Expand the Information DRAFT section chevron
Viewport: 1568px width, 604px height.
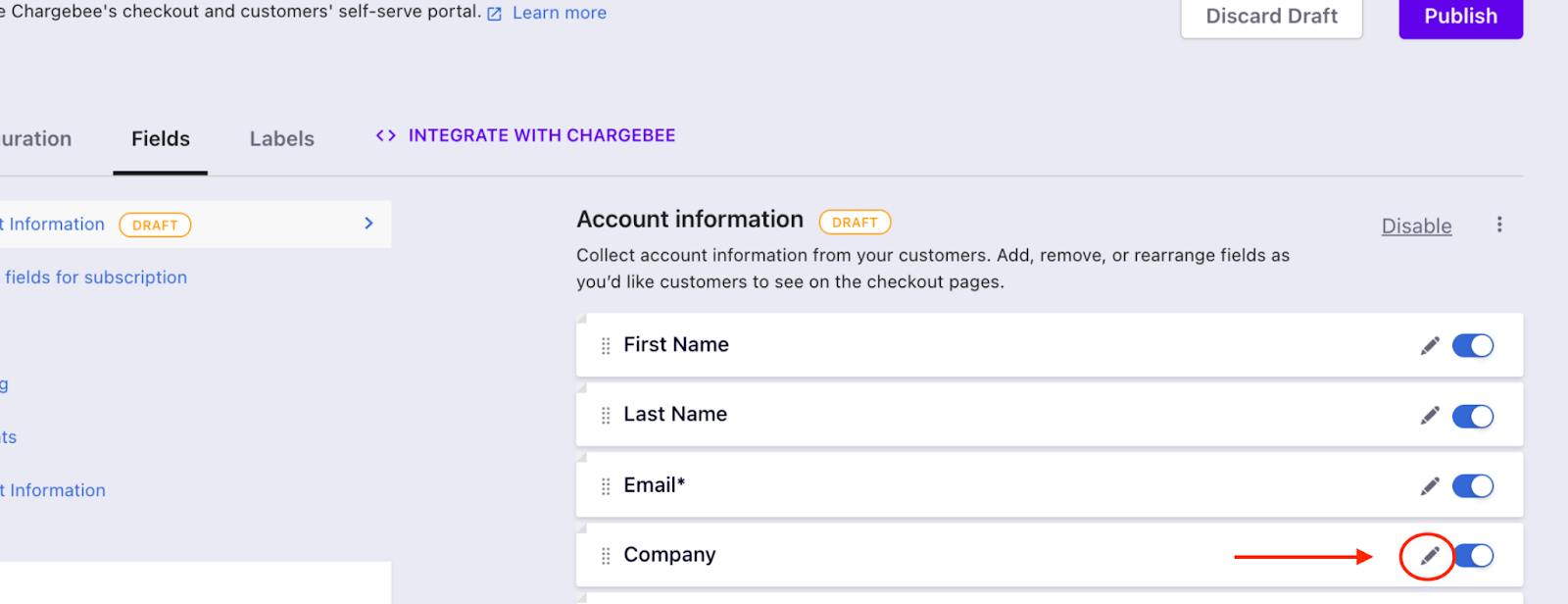click(368, 224)
